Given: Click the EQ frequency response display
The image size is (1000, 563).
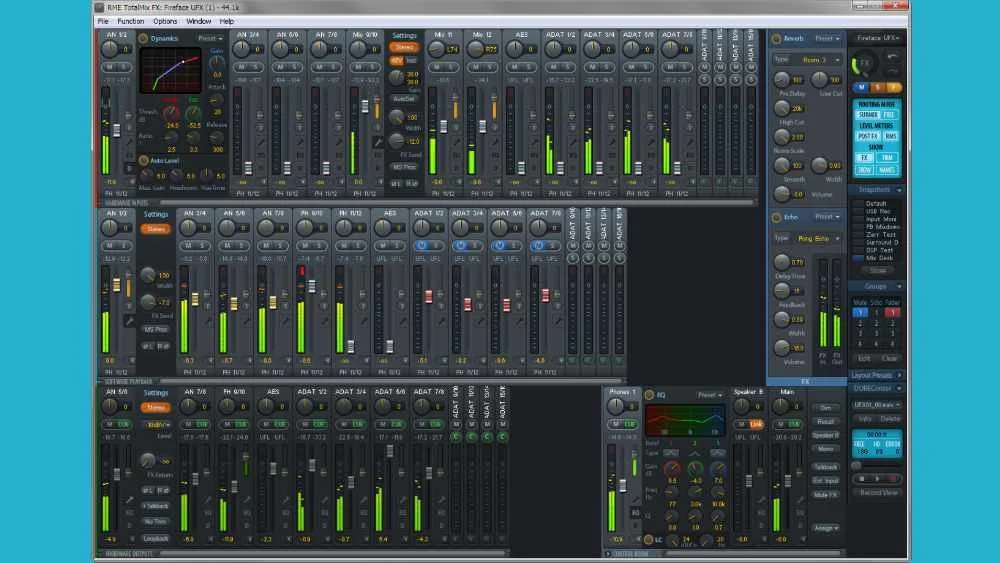Looking at the screenshot, I should [685, 420].
